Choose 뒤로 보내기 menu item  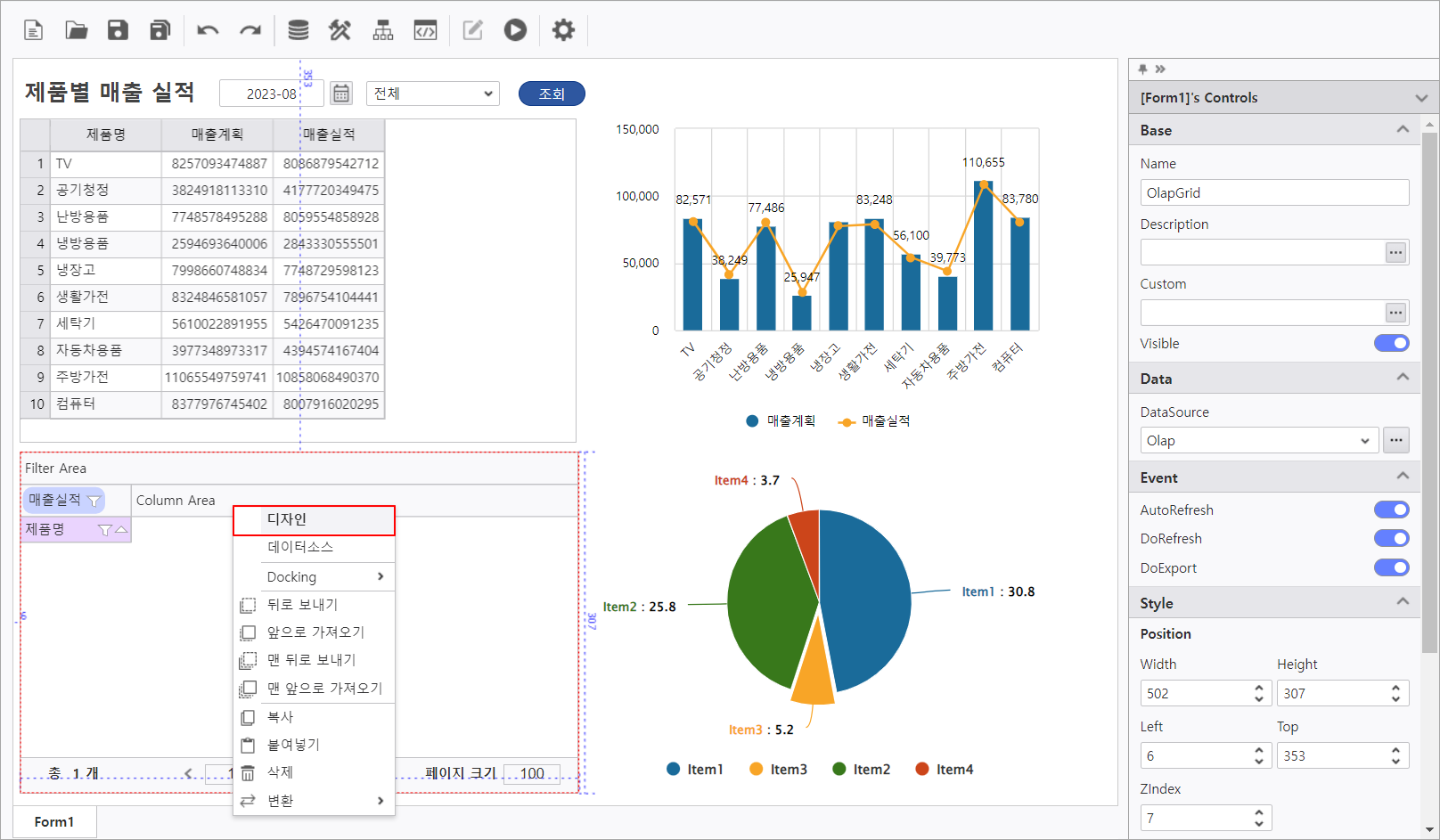[x=314, y=605]
